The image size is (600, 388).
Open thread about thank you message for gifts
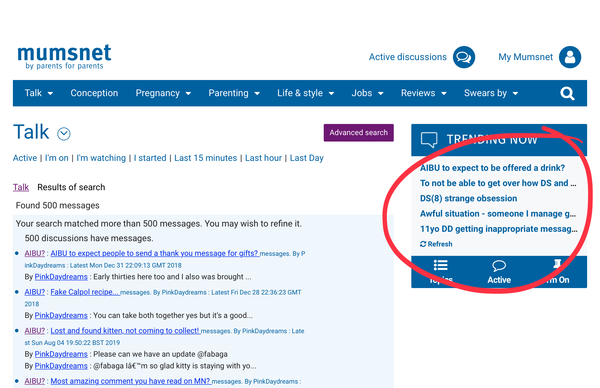tap(155, 253)
